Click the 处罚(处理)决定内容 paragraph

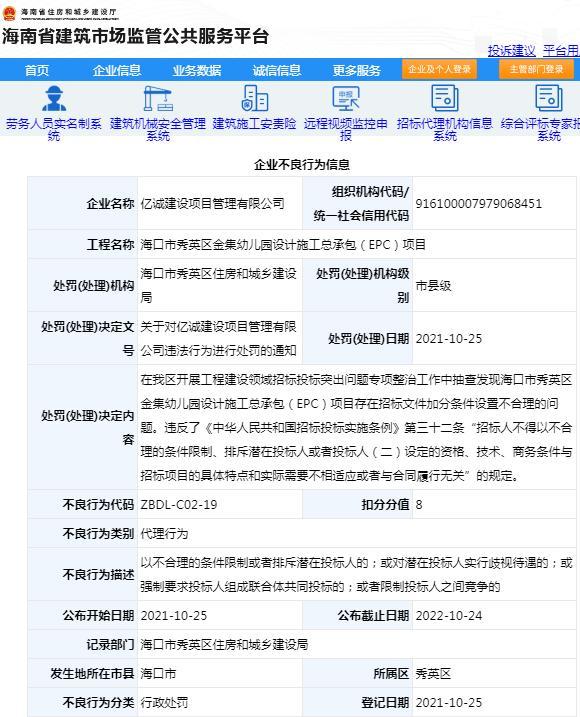pyautogui.click(x=356, y=428)
